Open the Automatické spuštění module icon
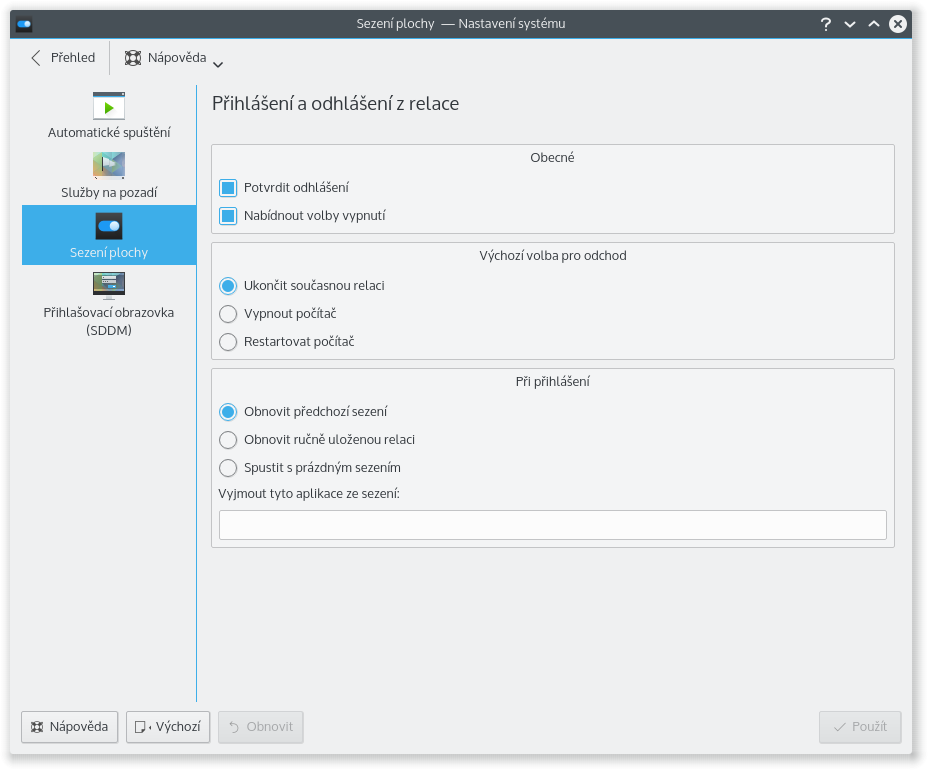The image size is (928, 770). [x=109, y=106]
